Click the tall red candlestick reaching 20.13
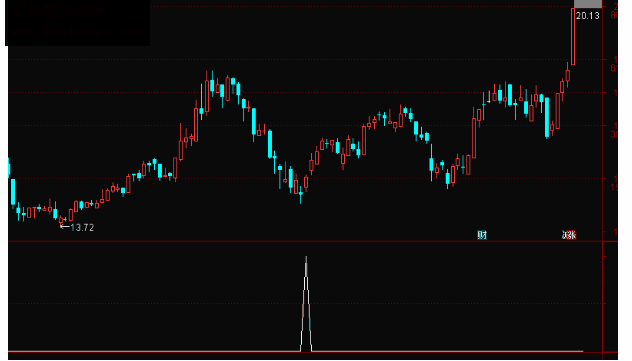Image resolution: width=632 pixels, height=361 pixels. point(573,36)
